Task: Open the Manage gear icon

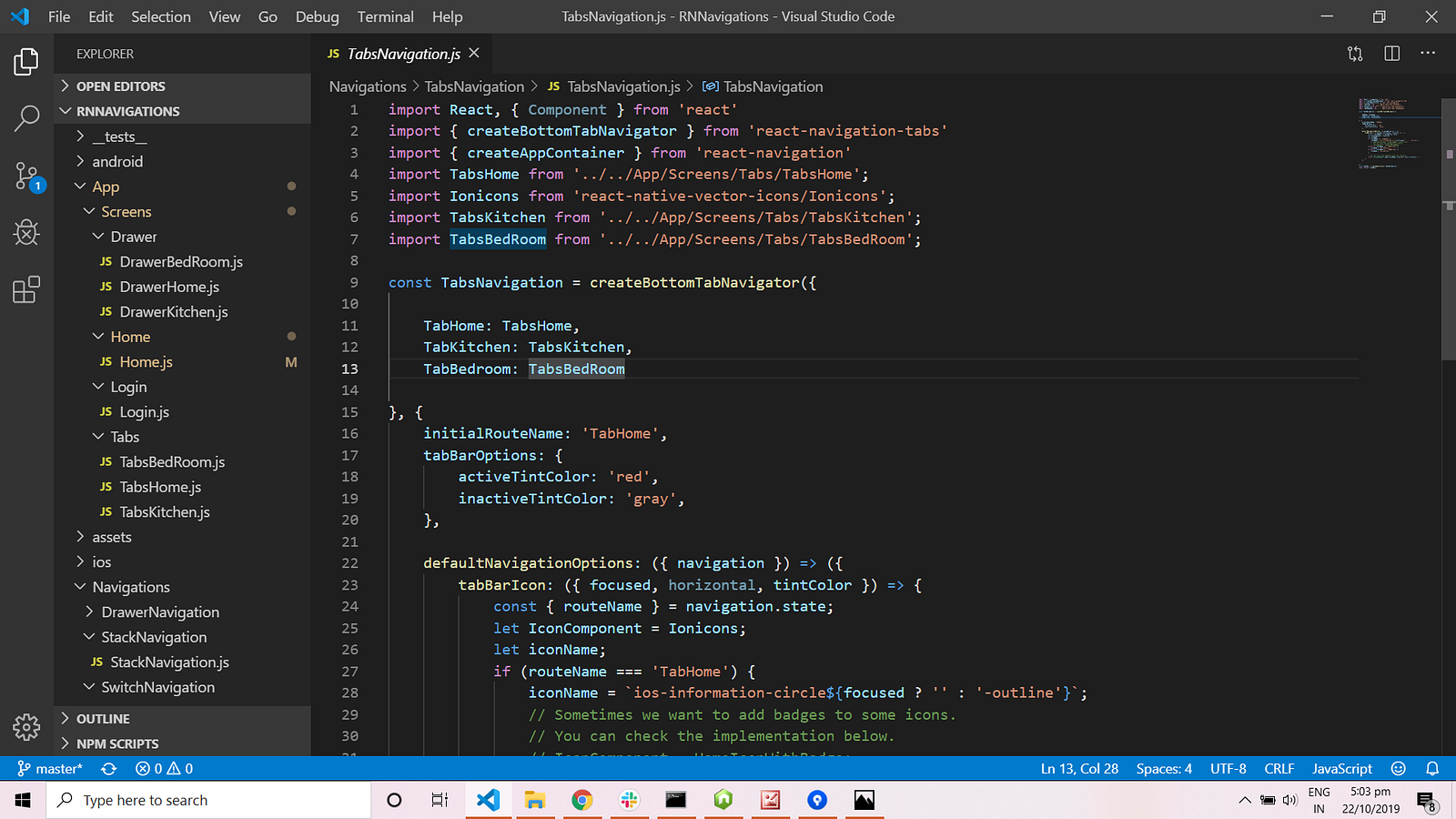Action: coord(26,727)
